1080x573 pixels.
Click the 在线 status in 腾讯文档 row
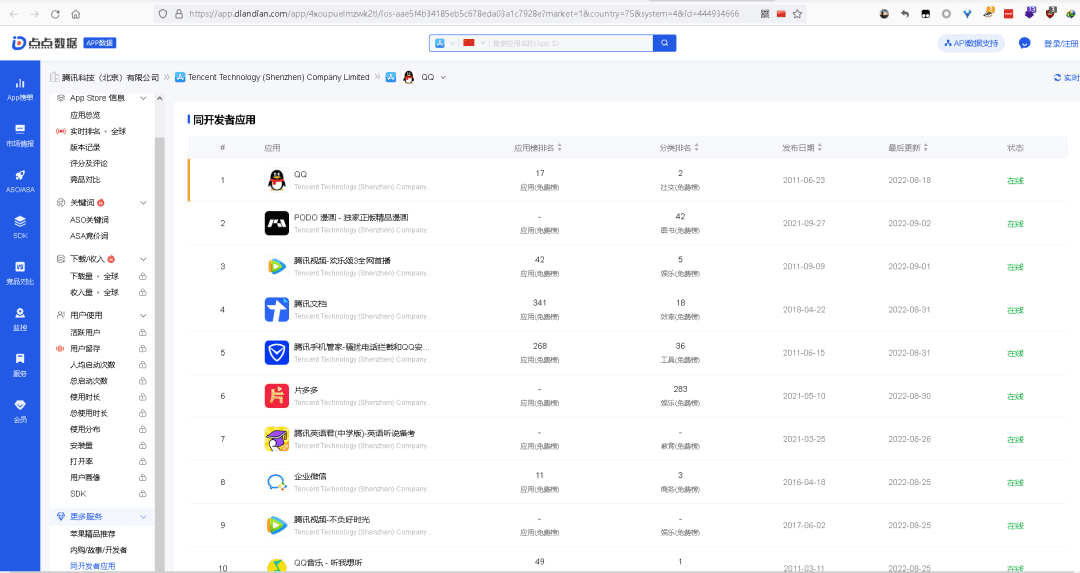pyautogui.click(x=1015, y=310)
